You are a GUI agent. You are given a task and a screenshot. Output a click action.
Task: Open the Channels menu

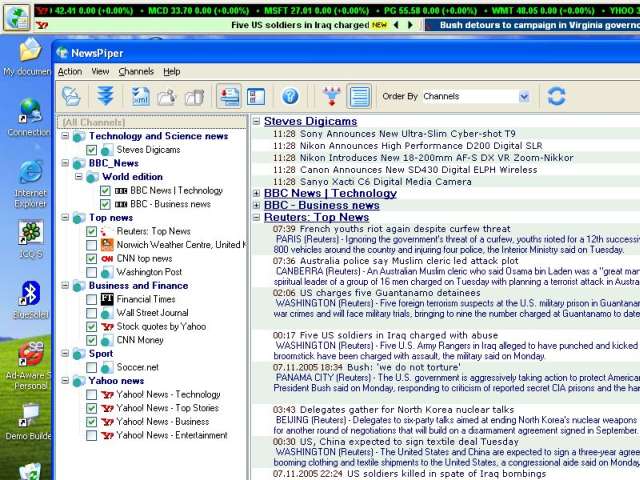pyautogui.click(x=136, y=72)
